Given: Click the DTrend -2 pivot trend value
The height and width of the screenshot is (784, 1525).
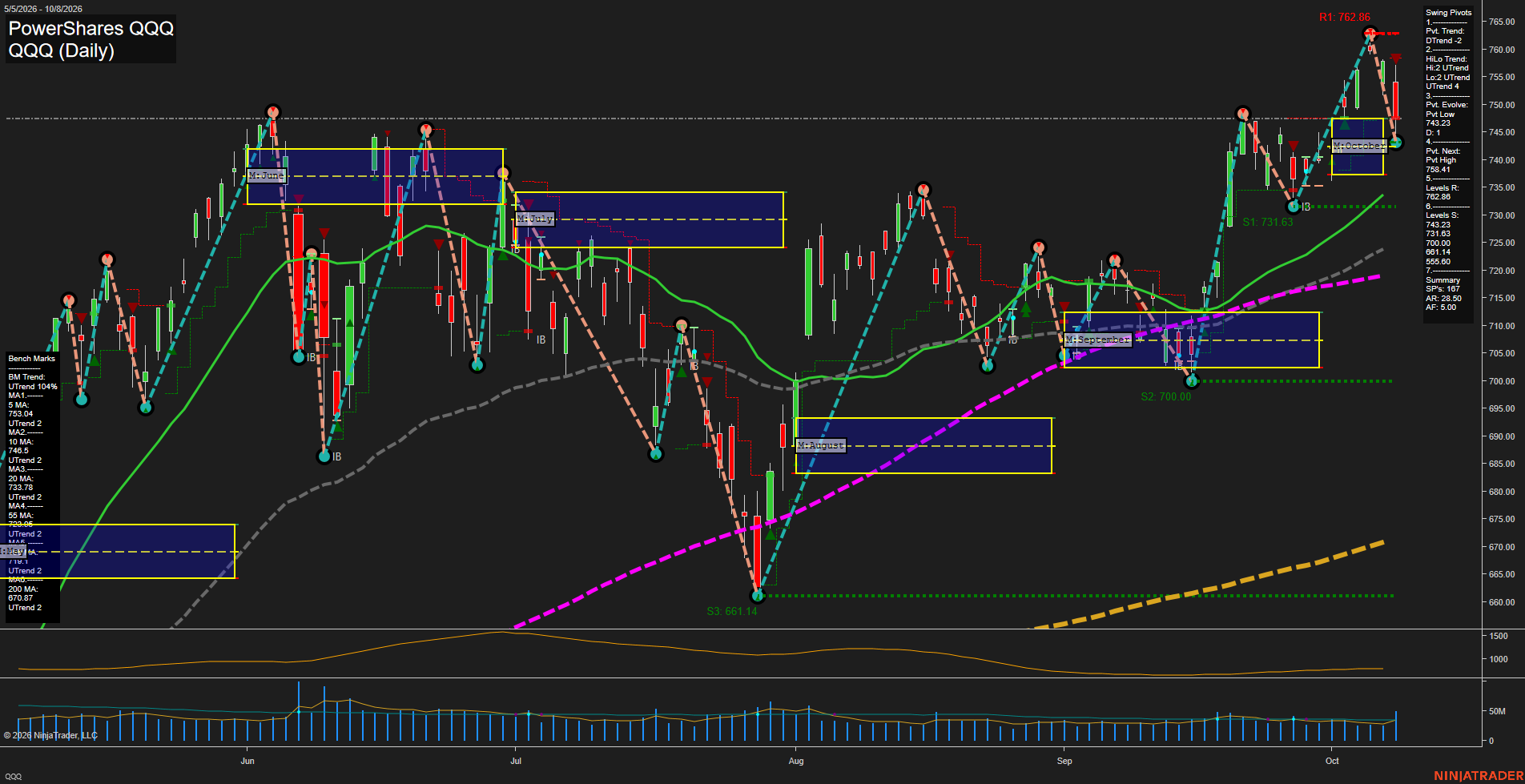Looking at the screenshot, I should 1443,41.
